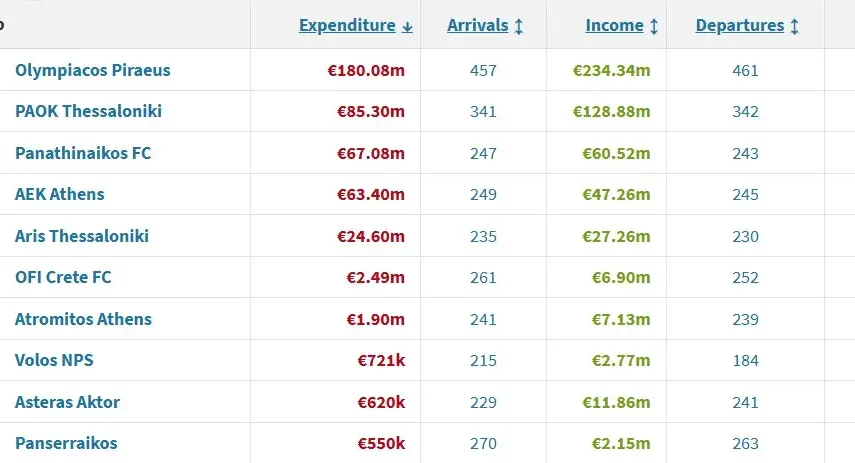The width and height of the screenshot is (855, 463).
Task: Click the Departures sort arrows icon
Action: coord(794,27)
